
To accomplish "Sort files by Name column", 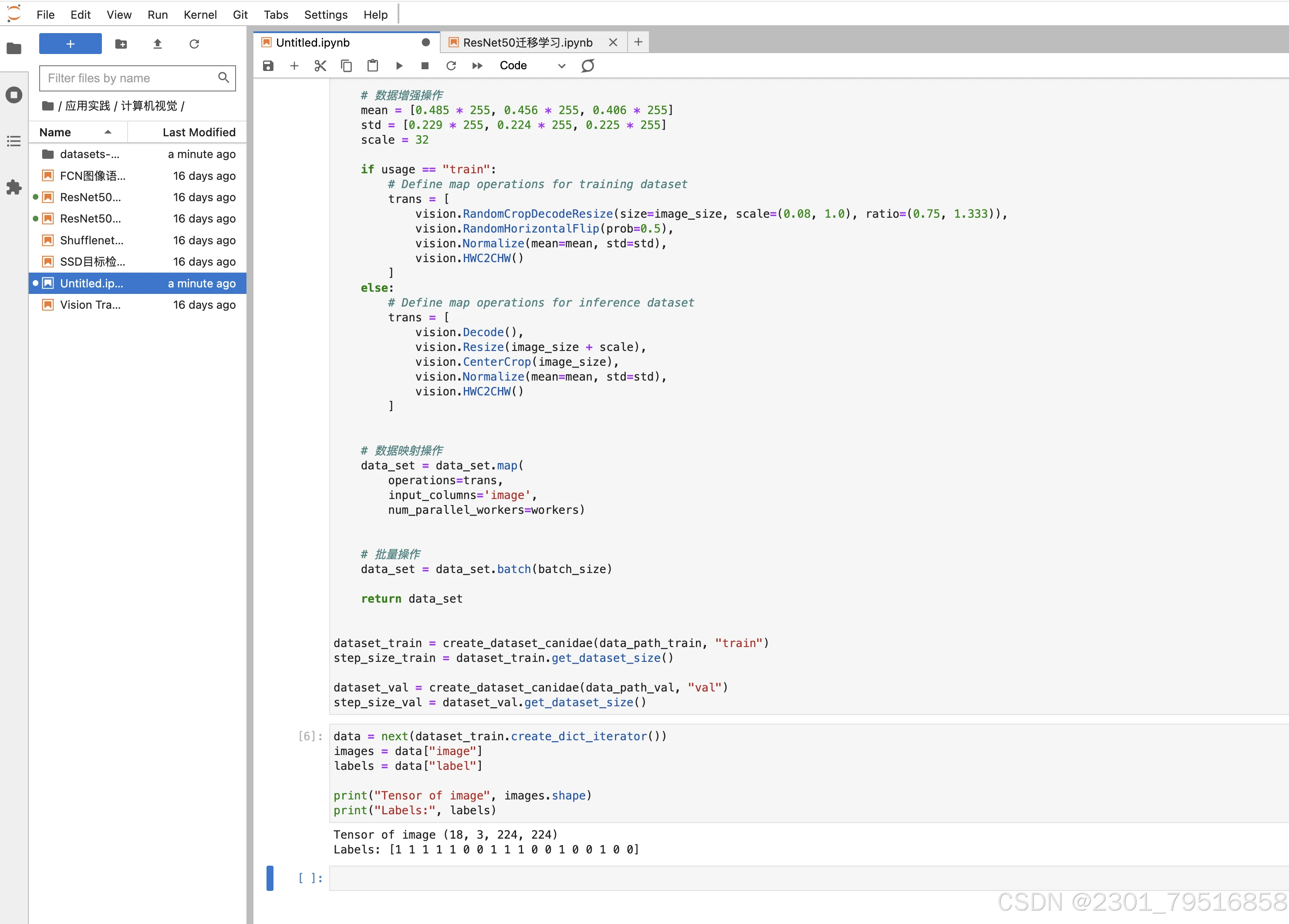I will pyautogui.click(x=55, y=132).
